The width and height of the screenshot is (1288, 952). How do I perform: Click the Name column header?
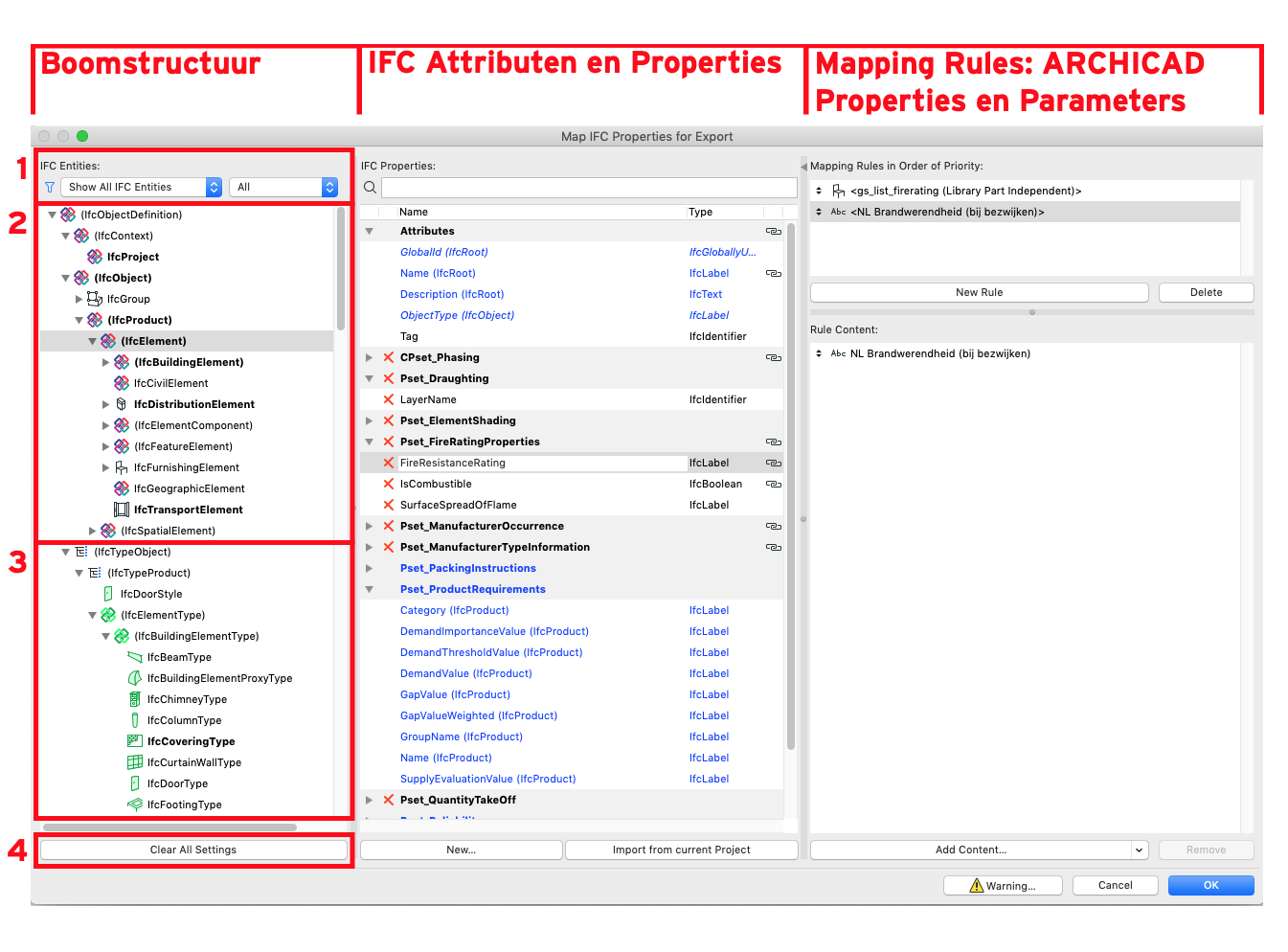click(414, 212)
